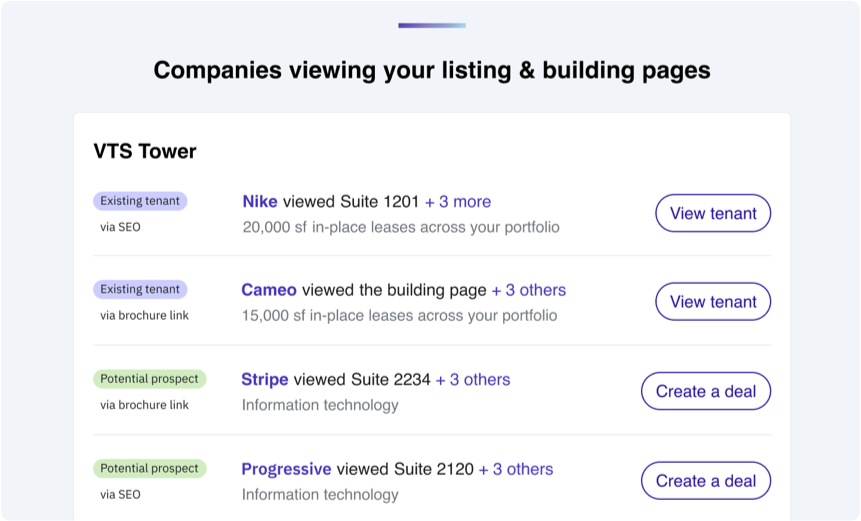Click Existing tenant badge in Nike row
Image resolution: width=861 pixels, height=521 pixels.
pos(140,201)
